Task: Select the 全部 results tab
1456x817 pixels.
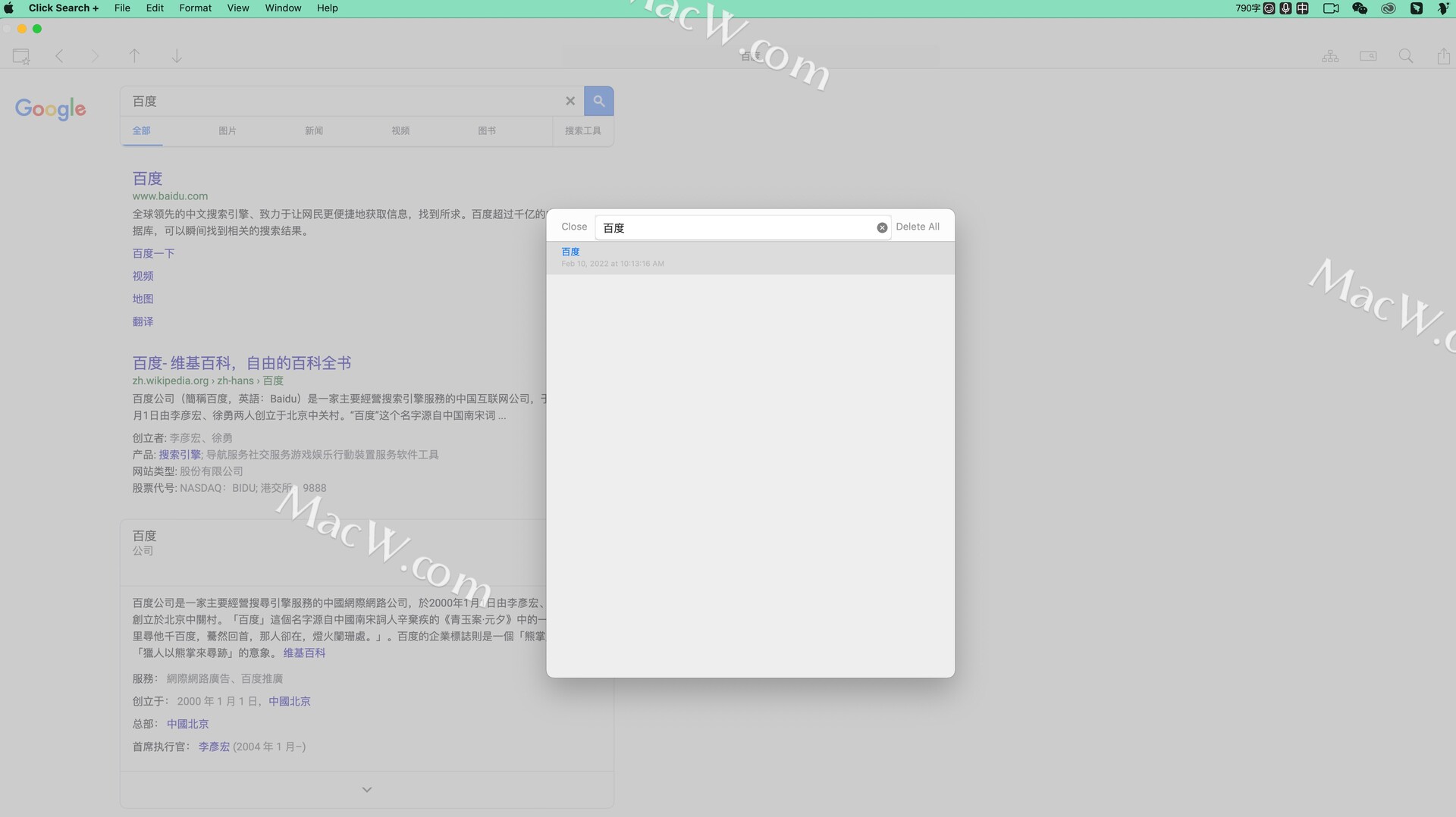Action: coord(141,130)
